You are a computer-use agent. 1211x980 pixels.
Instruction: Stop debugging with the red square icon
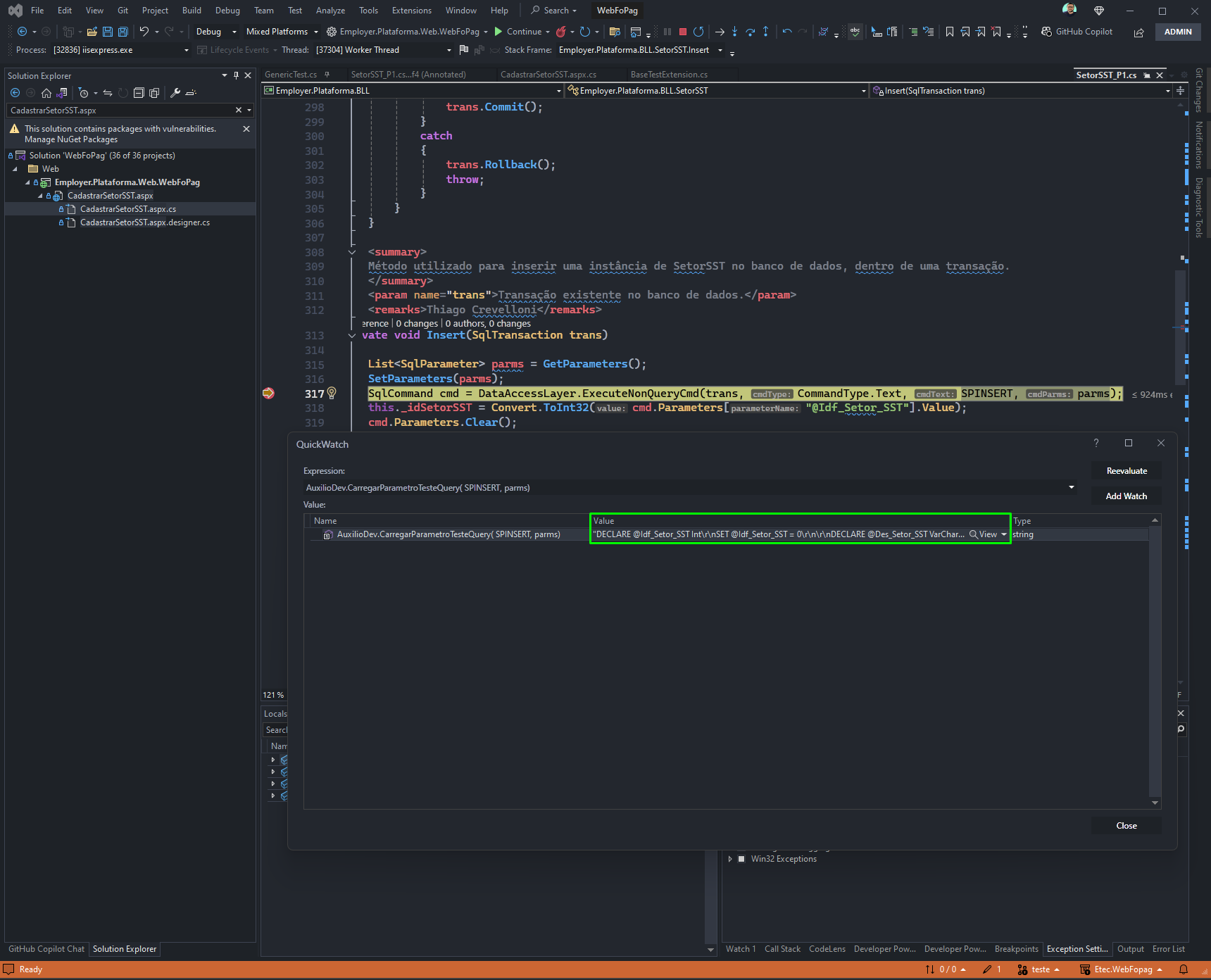point(682,32)
